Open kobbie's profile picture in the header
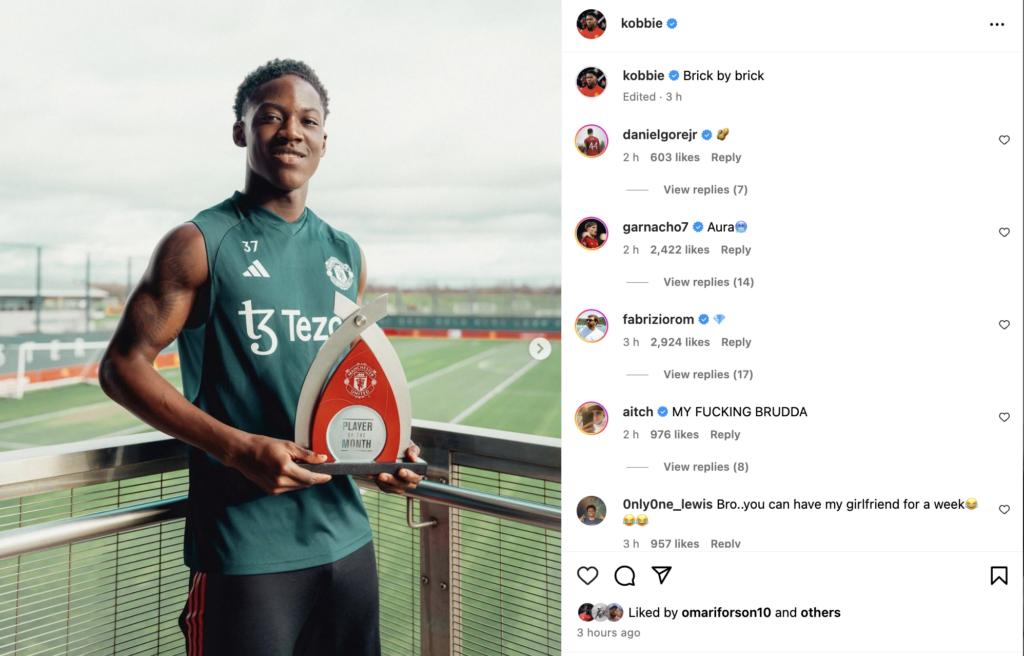This screenshot has width=1024, height=656. (591, 24)
